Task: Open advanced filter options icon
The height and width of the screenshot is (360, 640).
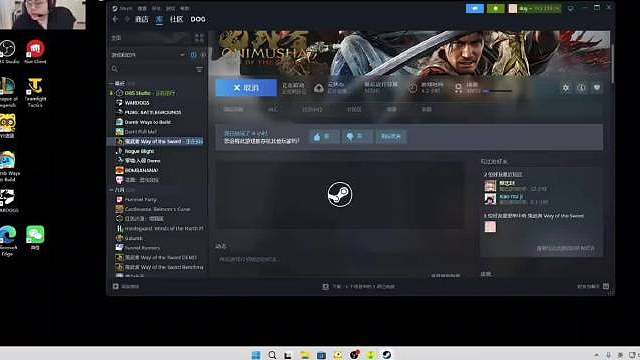Action: pos(200,69)
